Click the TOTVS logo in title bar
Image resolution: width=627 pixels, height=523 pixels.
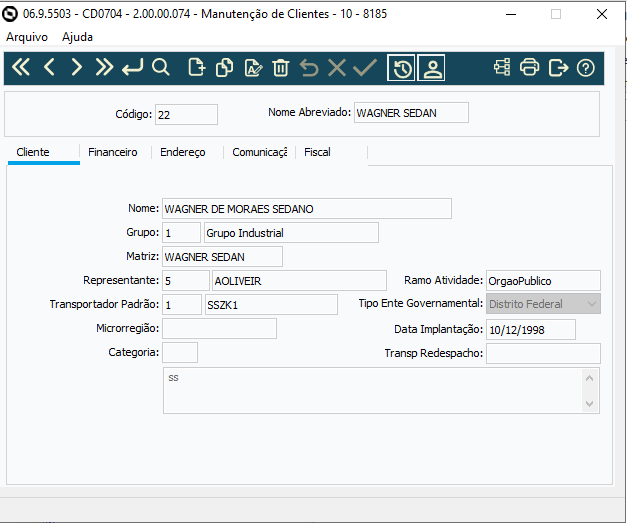(10, 14)
